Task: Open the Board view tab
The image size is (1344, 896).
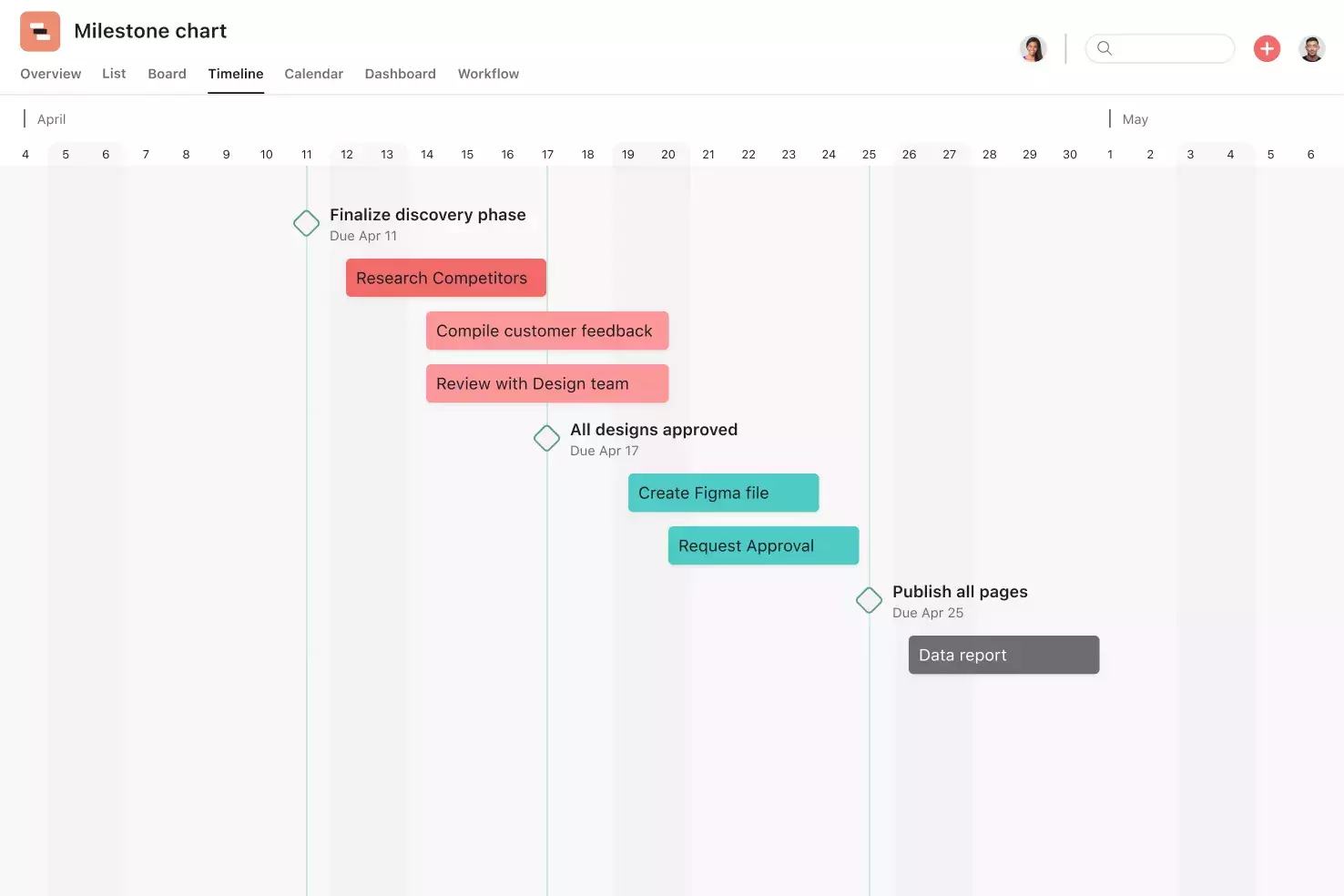Action: point(167,74)
